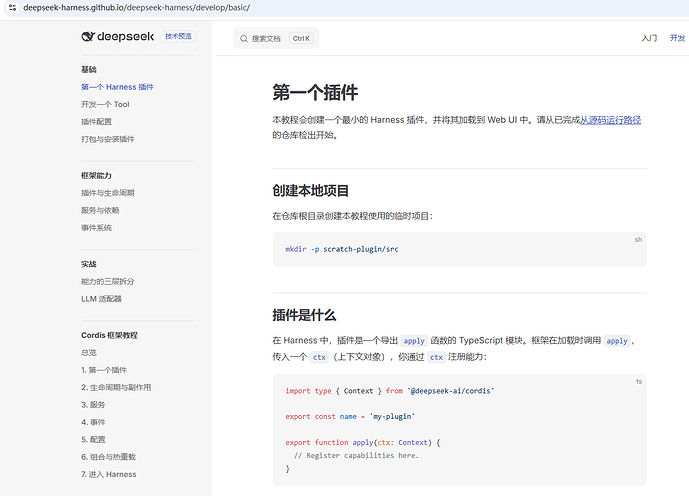The image size is (689, 496).
Task: Open 3. 服务 tutorial
Action: tap(93, 405)
